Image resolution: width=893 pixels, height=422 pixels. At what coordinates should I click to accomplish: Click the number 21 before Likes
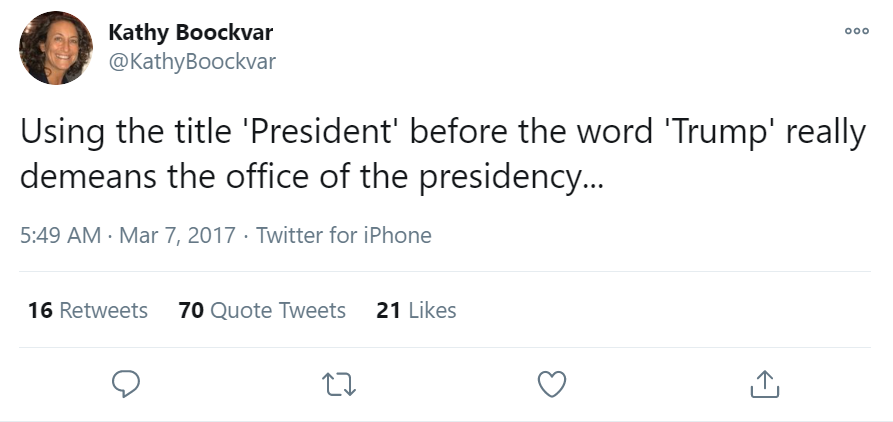pos(388,310)
